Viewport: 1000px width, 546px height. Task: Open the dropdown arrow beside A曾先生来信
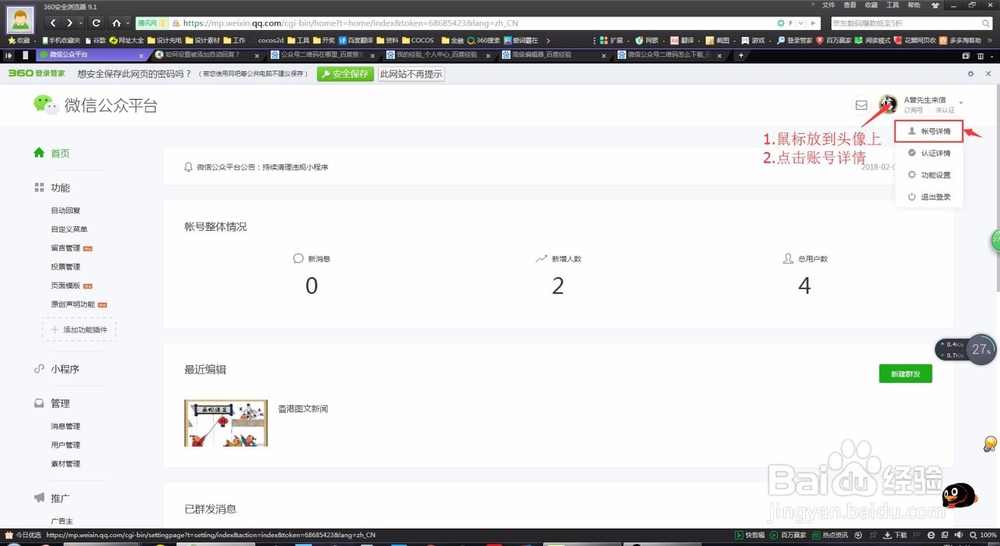(x=960, y=103)
